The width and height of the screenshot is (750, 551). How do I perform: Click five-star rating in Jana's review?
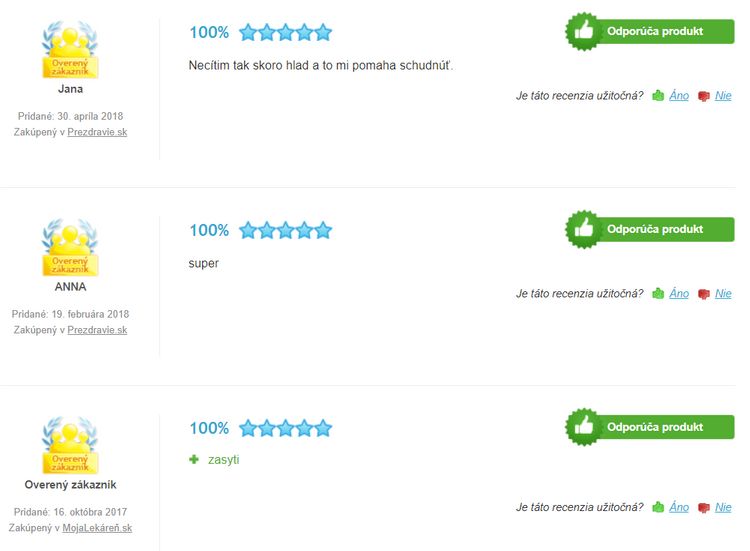pos(285,32)
